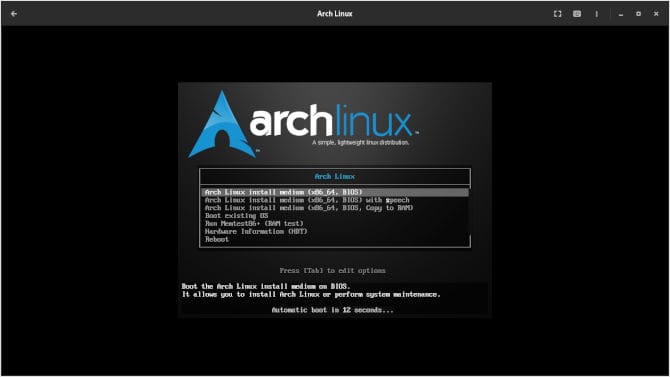The height and width of the screenshot is (377, 670).
Task: Click the archlinux wordmark in banner
Action: point(331,121)
